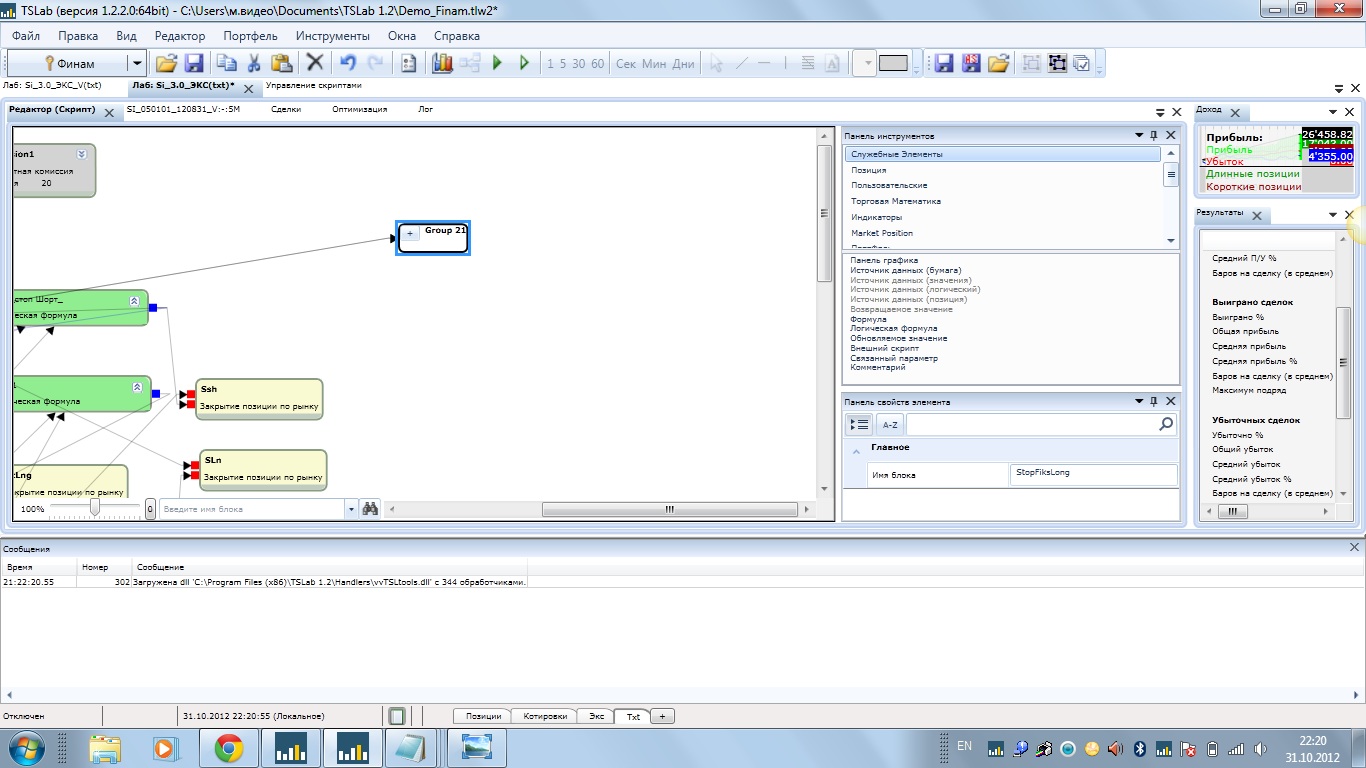Click the black X delete icon
1366x768 pixels.
(x=315, y=63)
